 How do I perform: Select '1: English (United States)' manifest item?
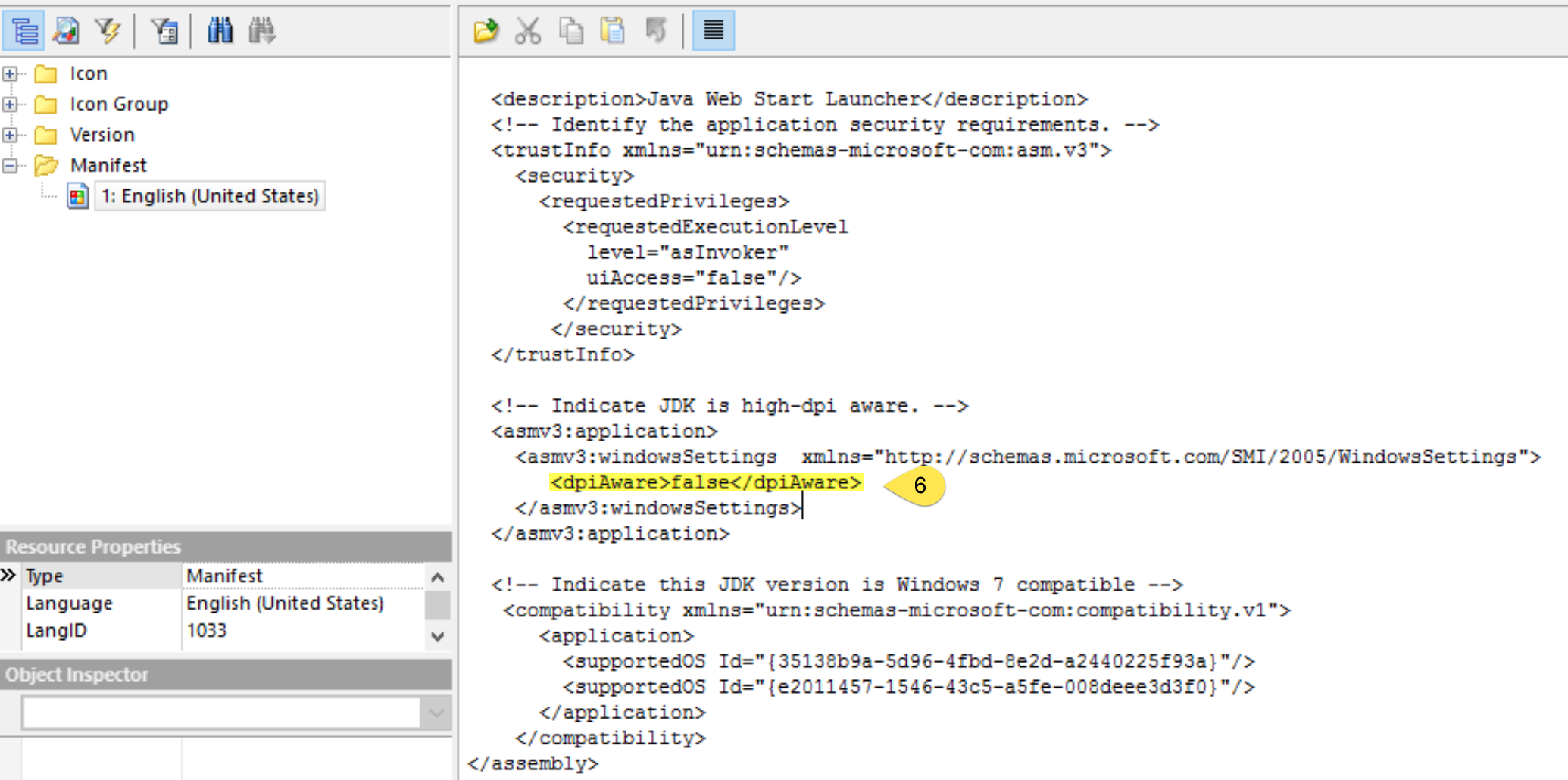pos(210,196)
